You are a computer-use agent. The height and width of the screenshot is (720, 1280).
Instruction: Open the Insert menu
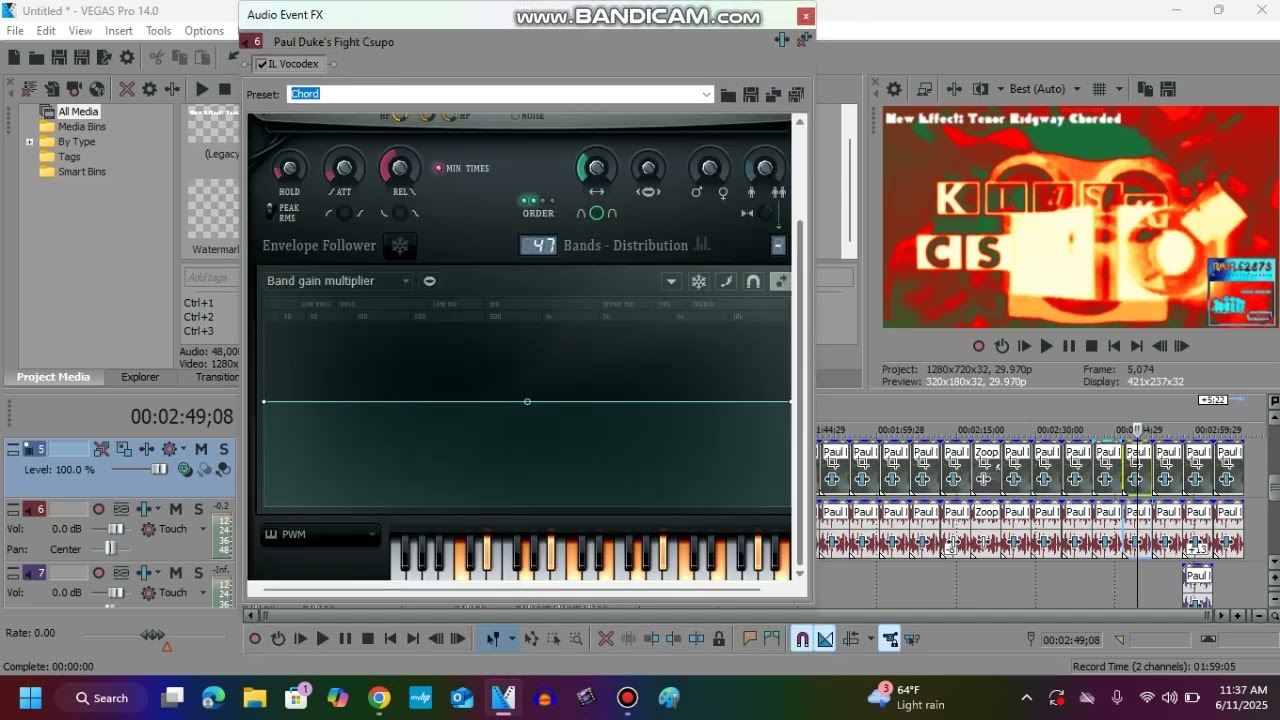pyautogui.click(x=119, y=31)
